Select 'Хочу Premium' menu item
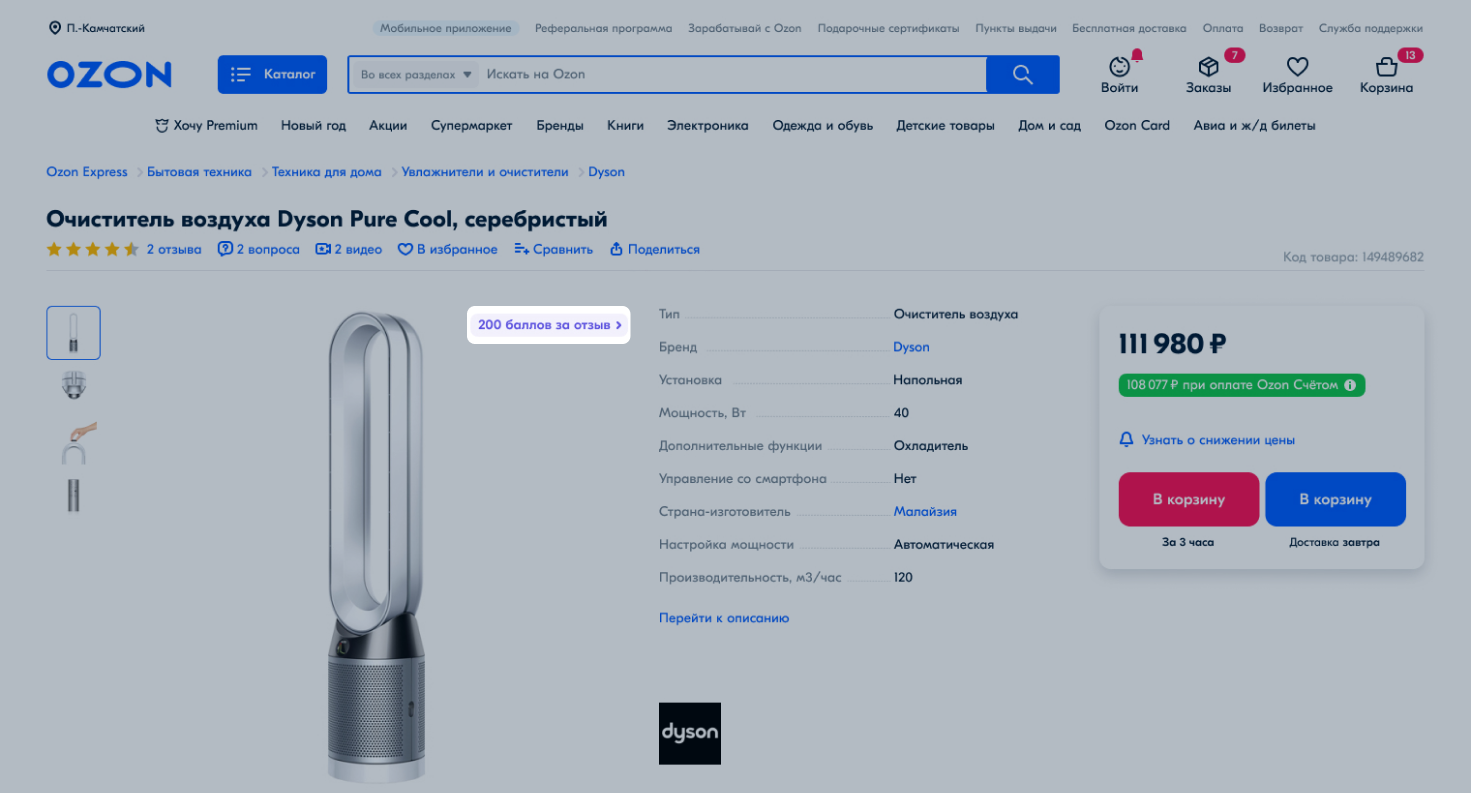 pos(206,126)
